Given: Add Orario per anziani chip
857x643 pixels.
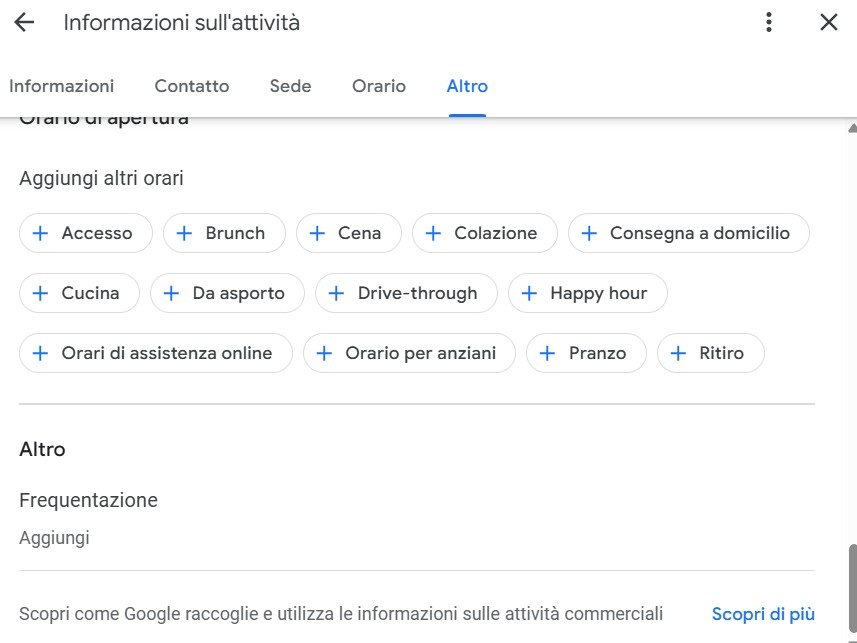Looking at the screenshot, I should click(x=409, y=353).
